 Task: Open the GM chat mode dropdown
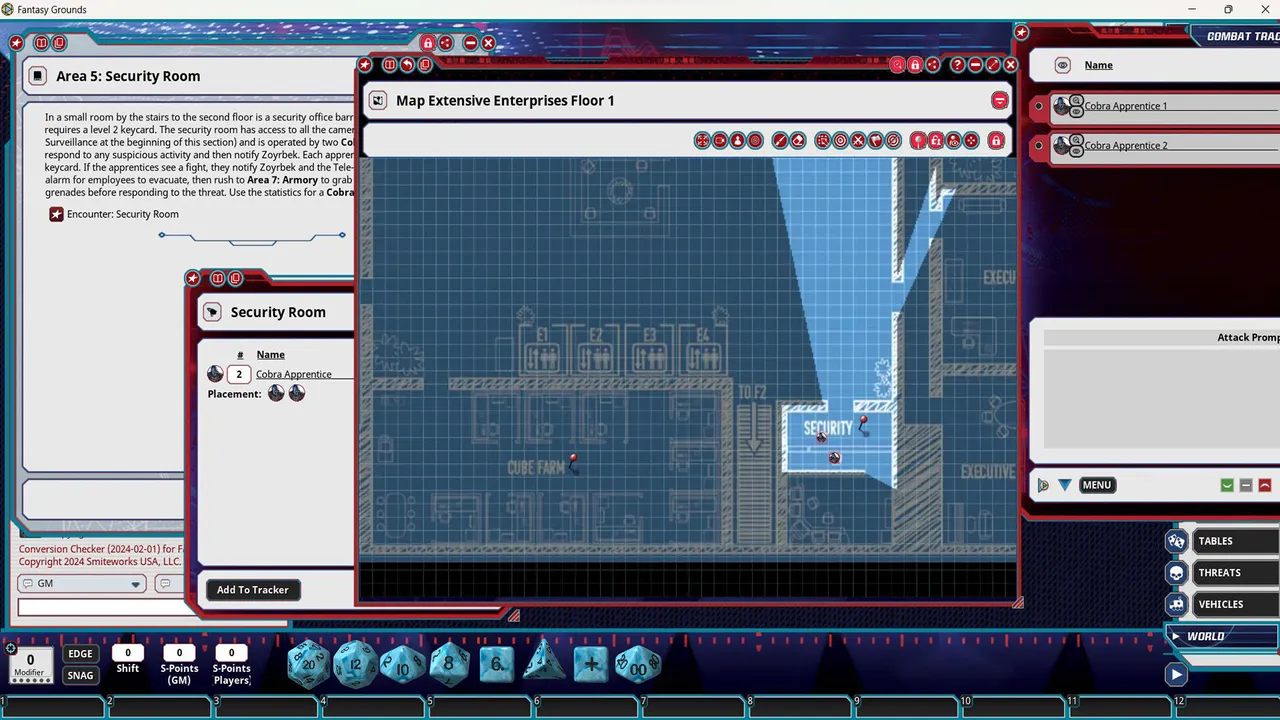coord(82,584)
